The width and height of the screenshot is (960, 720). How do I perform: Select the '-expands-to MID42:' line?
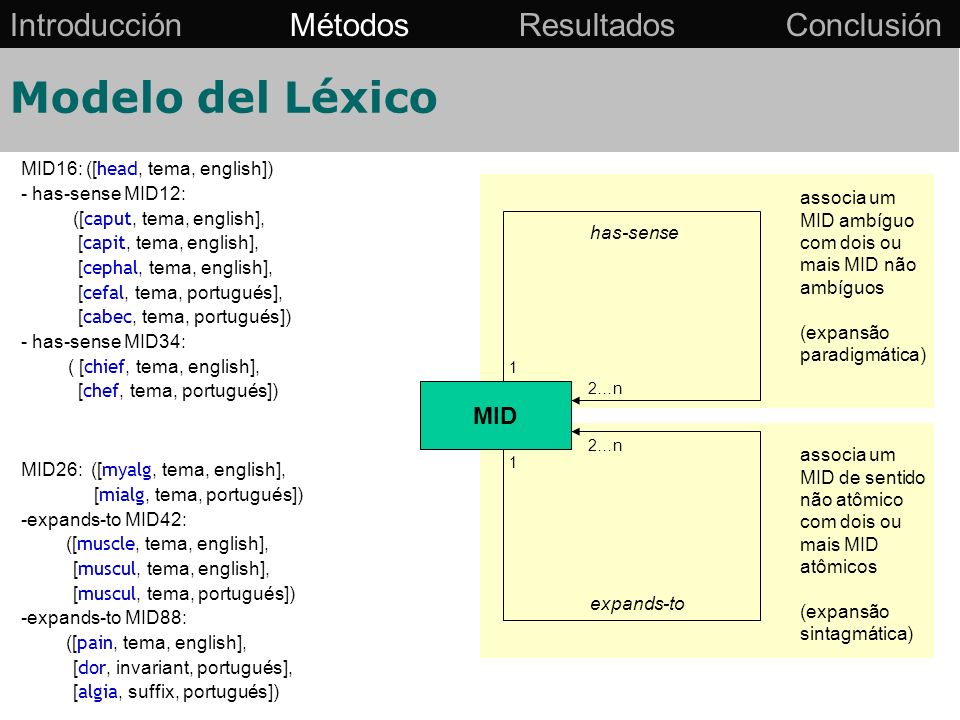tap(103, 519)
